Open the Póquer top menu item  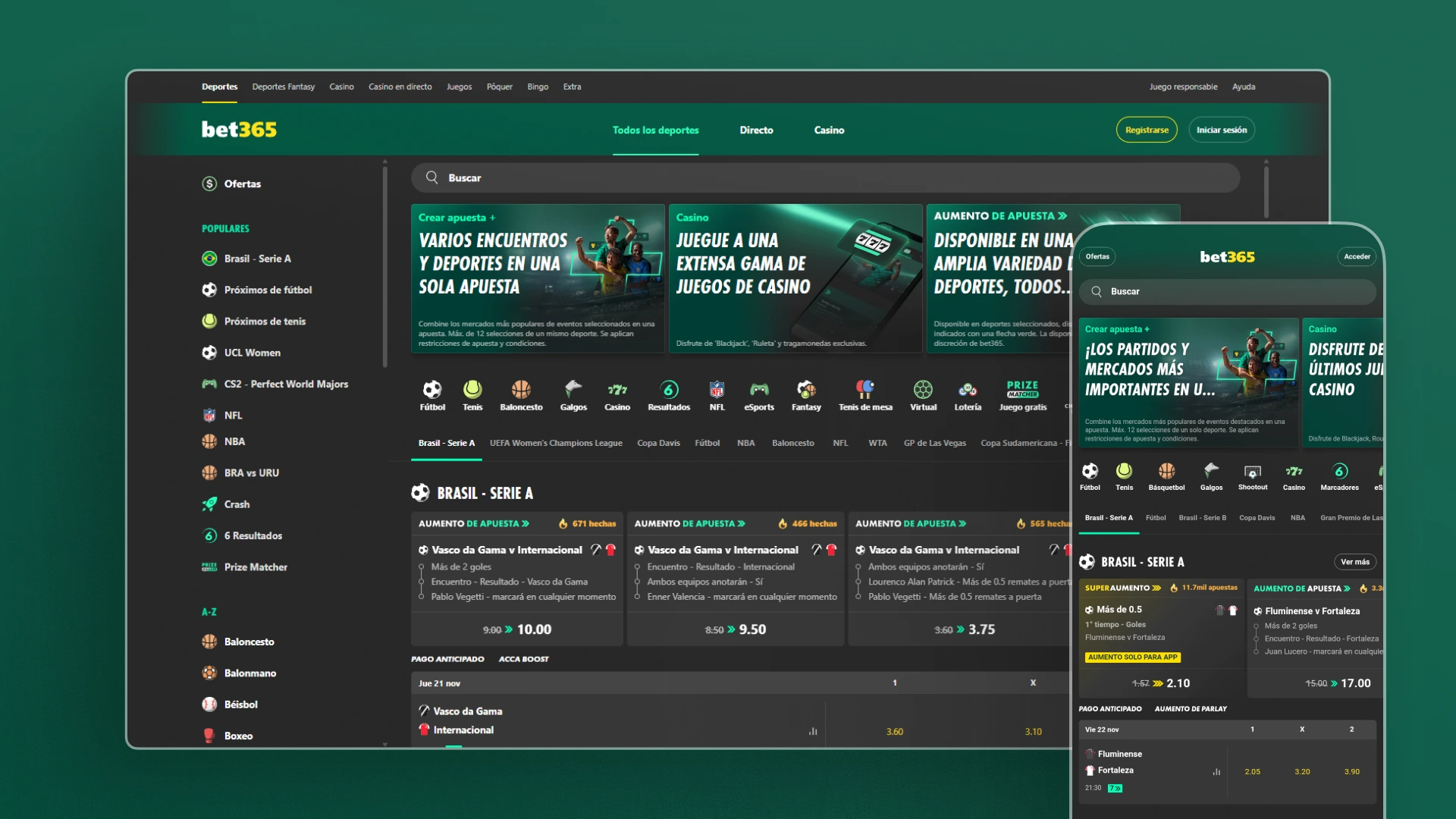coord(500,86)
